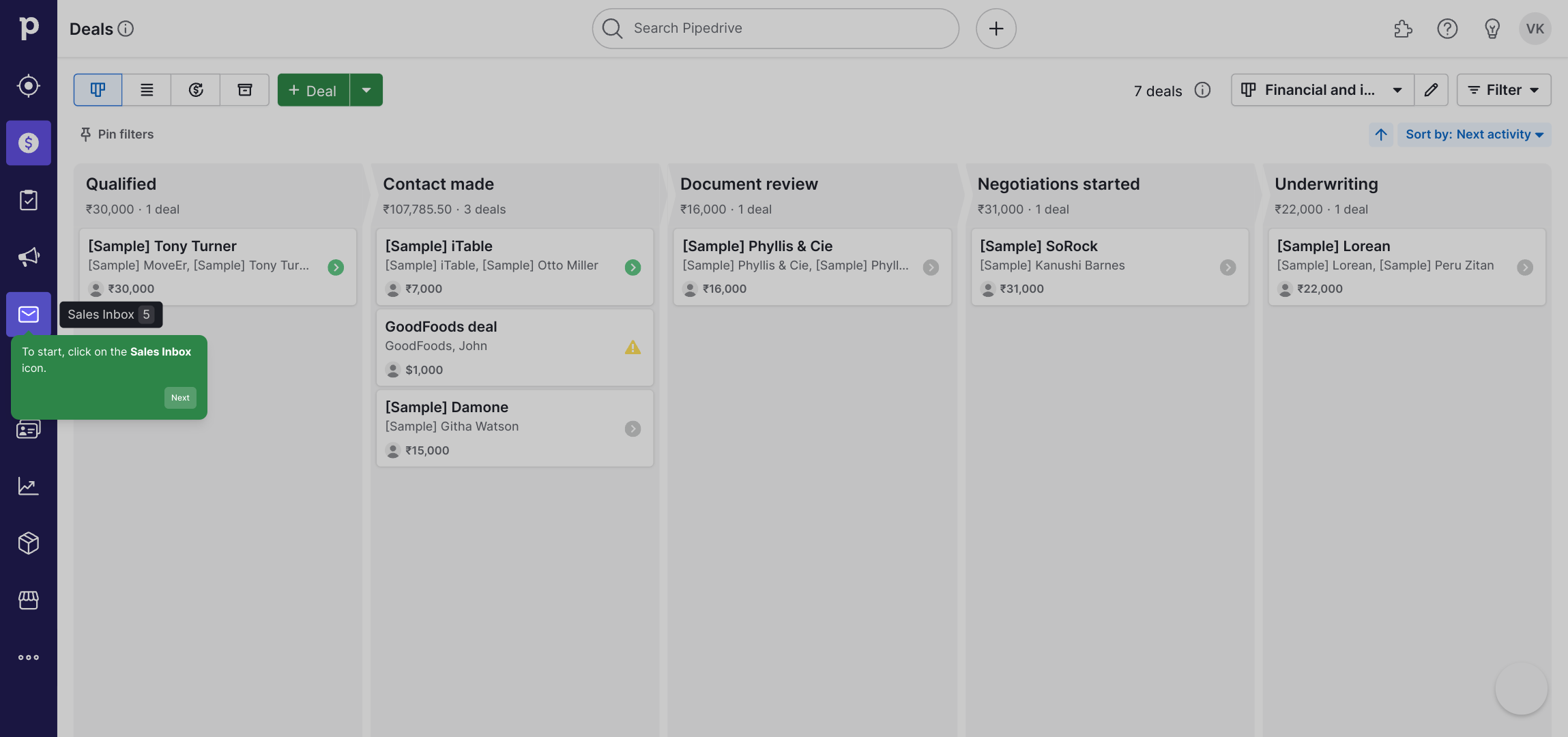Click the ₹7,000 value on iTable deal
The height and width of the screenshot is (737, 1568).
424,289
